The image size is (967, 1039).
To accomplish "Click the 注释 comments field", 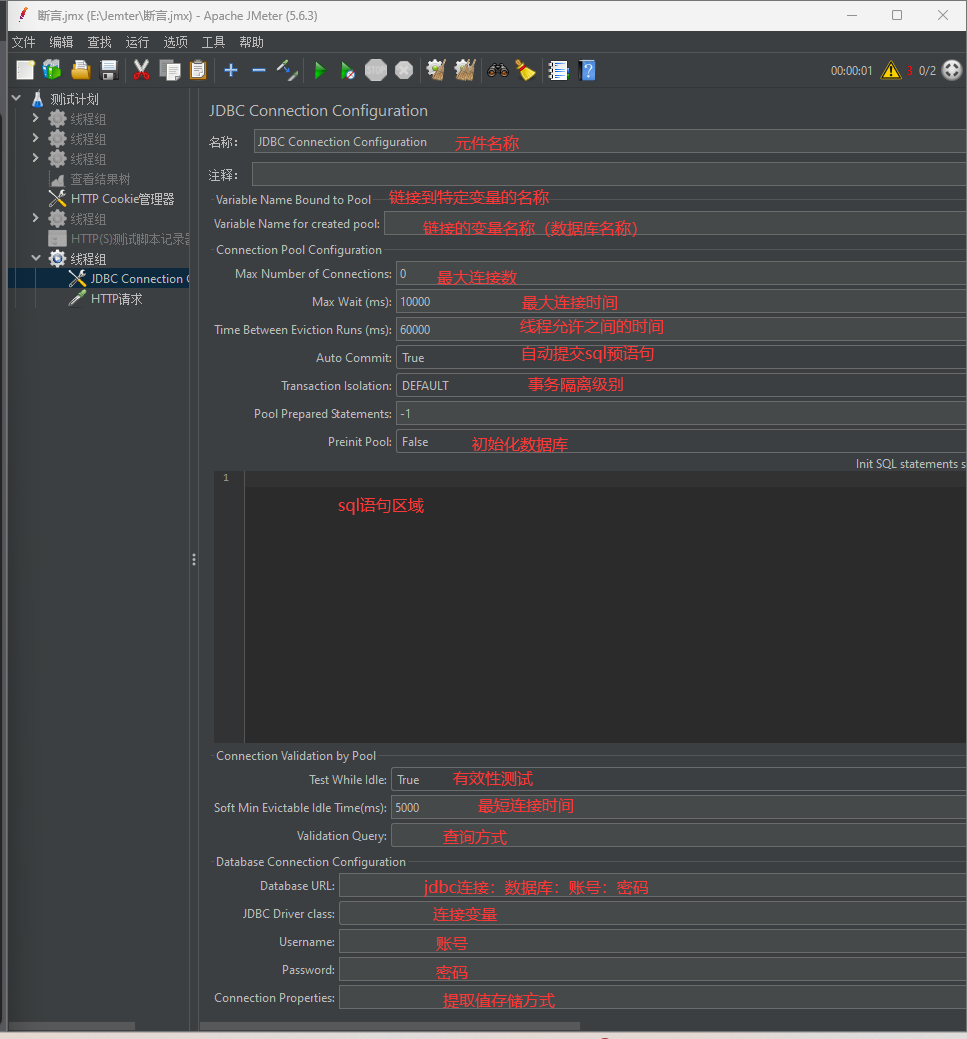I will click(x=609, y=174).
